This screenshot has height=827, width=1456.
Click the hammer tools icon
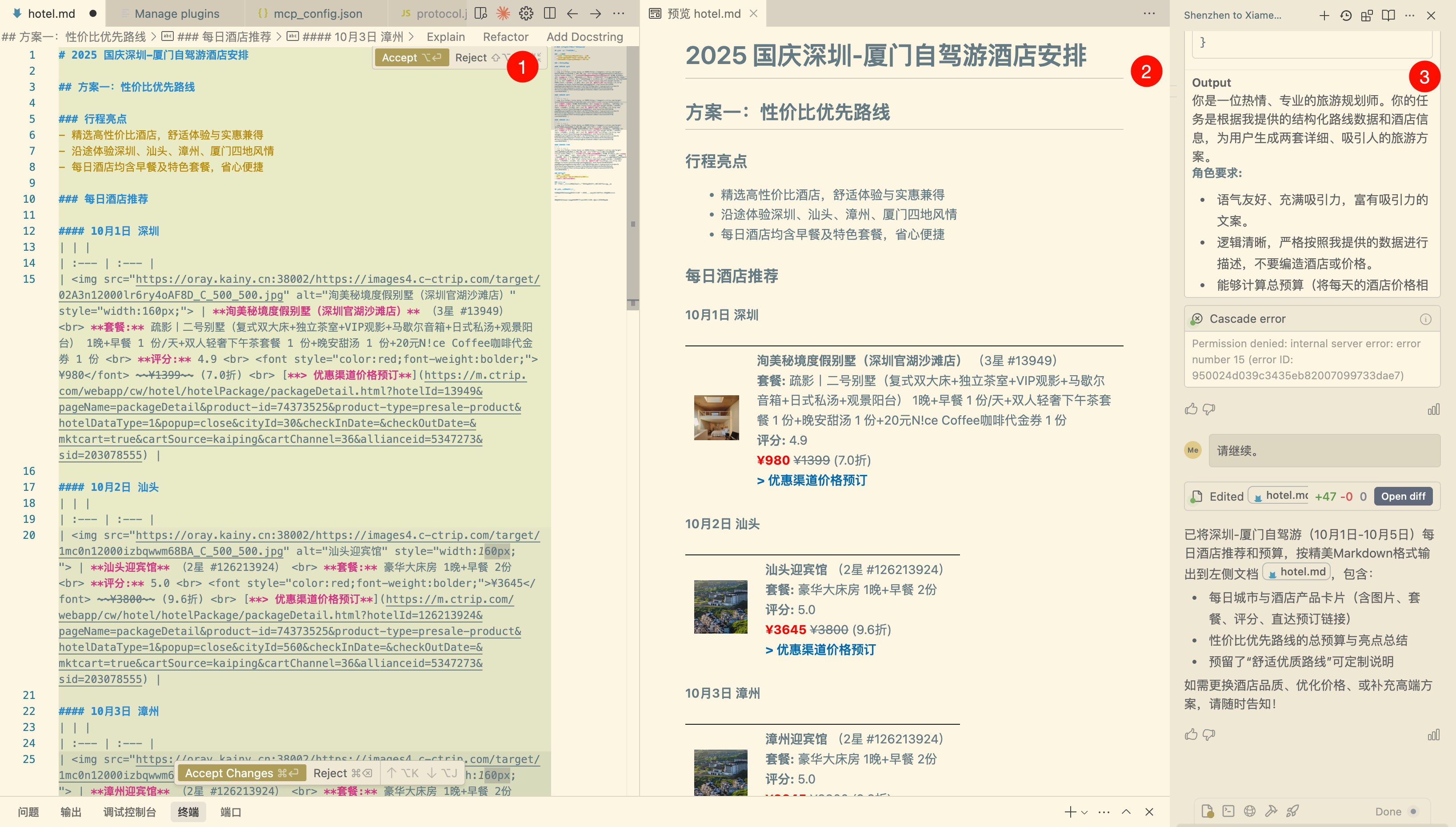click(1271, 811)
